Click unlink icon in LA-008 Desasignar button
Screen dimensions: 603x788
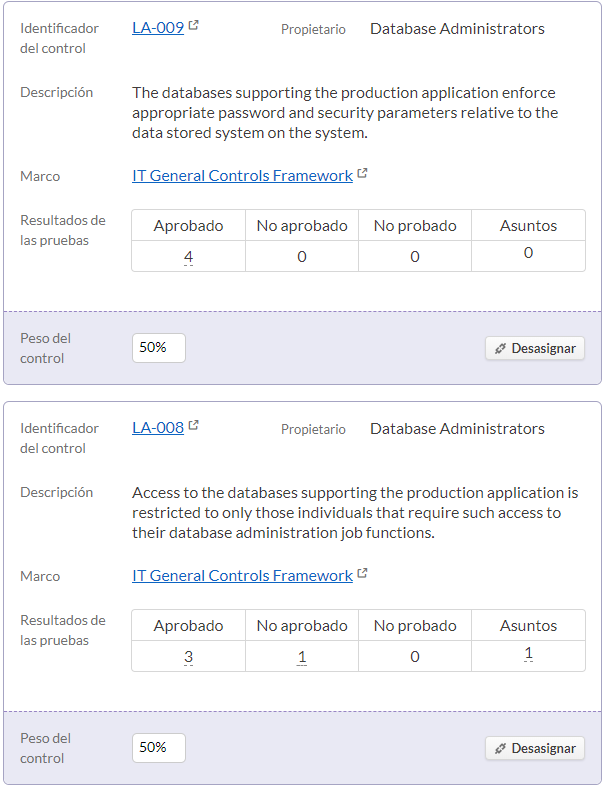tap(500, 748)
